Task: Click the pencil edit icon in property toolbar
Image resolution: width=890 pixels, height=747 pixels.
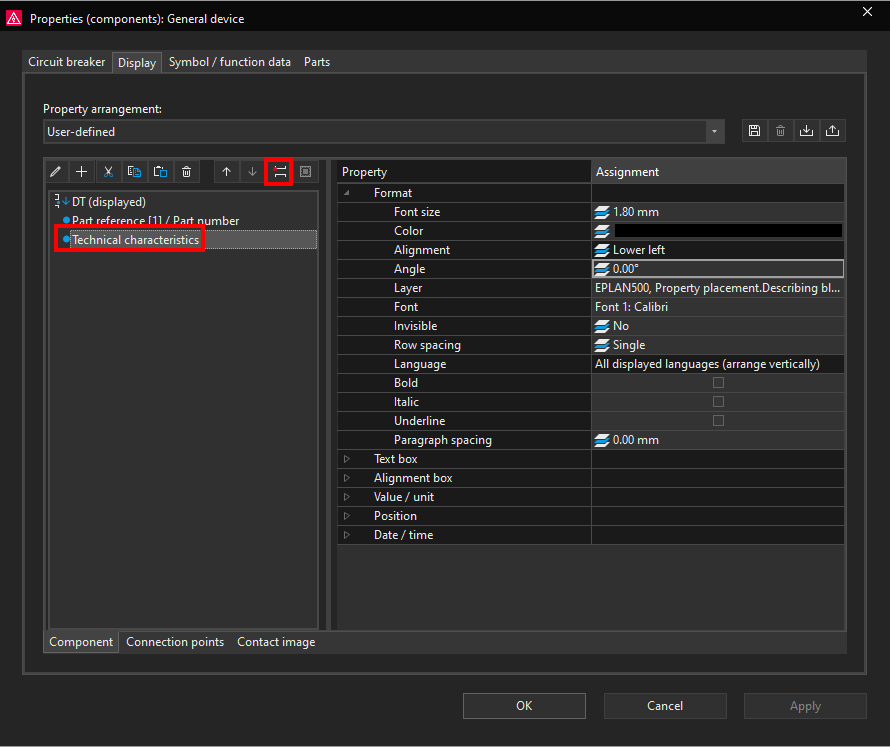Action: pyautogui.click(x=56, y=172)
